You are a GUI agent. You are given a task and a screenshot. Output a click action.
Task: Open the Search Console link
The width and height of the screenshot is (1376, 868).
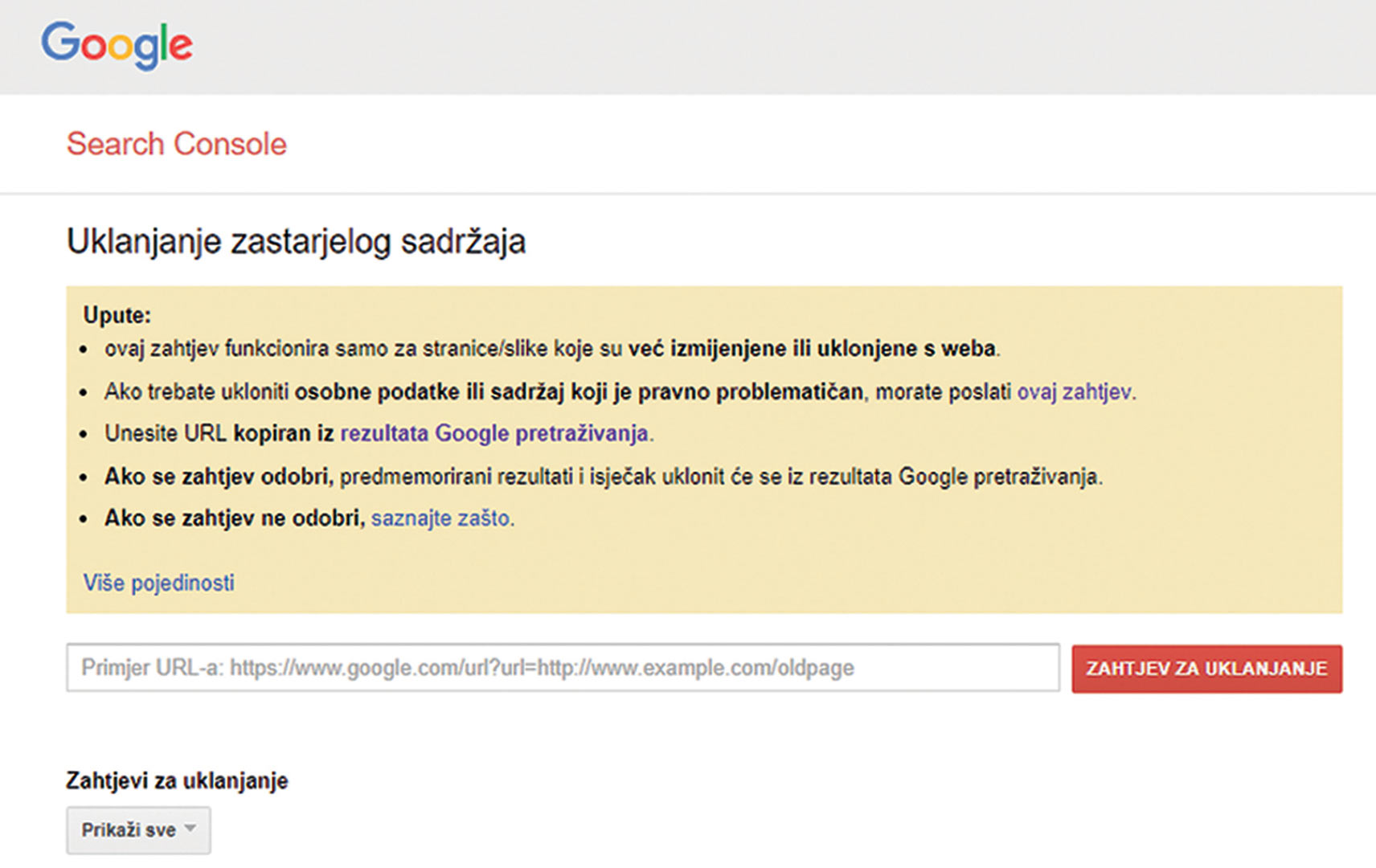pyautogui.click(x=177, y=144)
